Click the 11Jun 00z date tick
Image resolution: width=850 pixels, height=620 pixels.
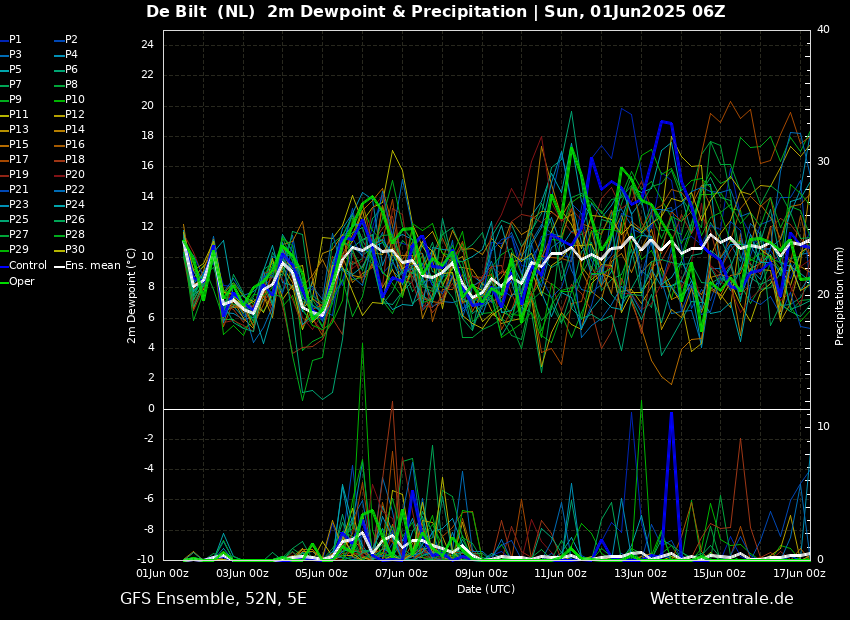coord(561,573)
